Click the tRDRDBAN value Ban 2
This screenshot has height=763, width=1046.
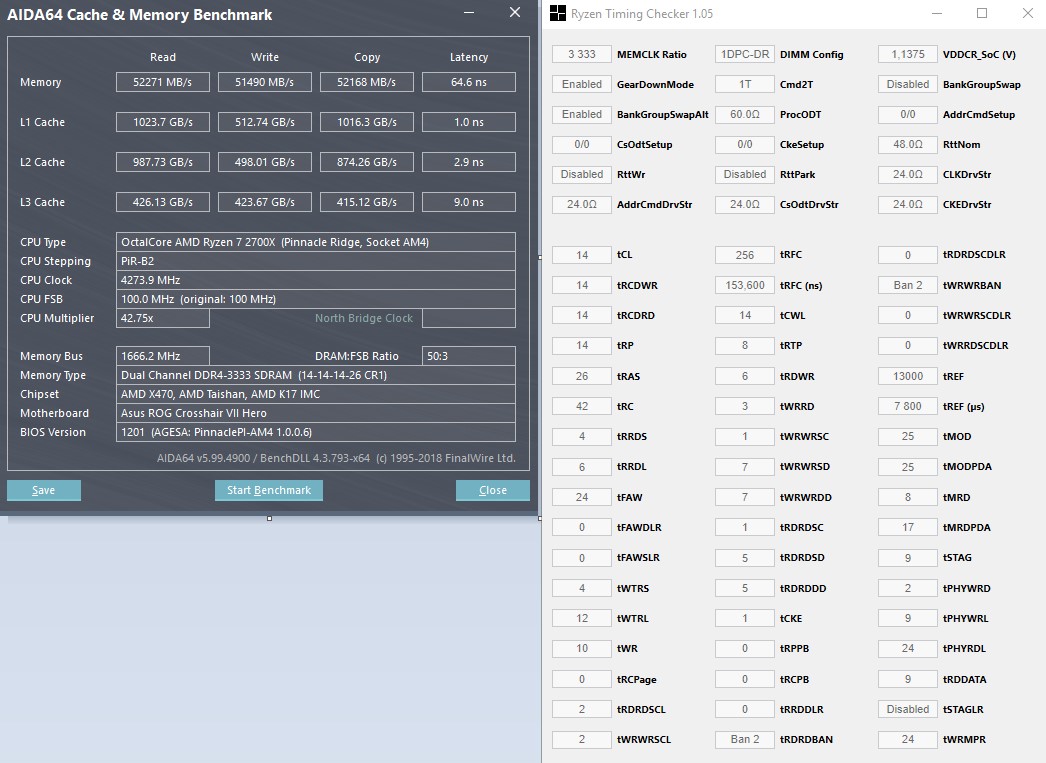[x=744, y=739]
